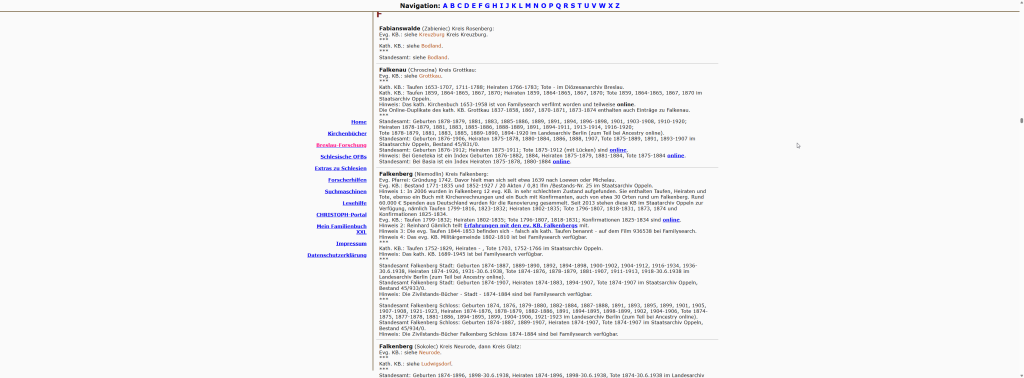Click the vertical page scrollbar thumb

1021,120
